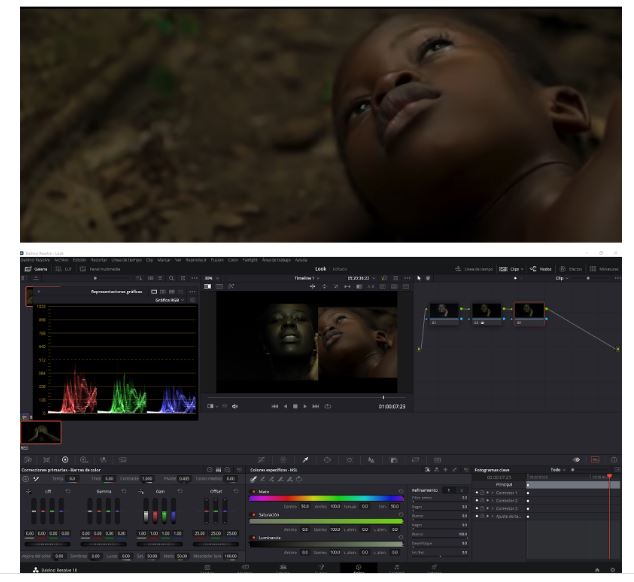Open the Galería panel in top toolbar

[x=34, y=269]
